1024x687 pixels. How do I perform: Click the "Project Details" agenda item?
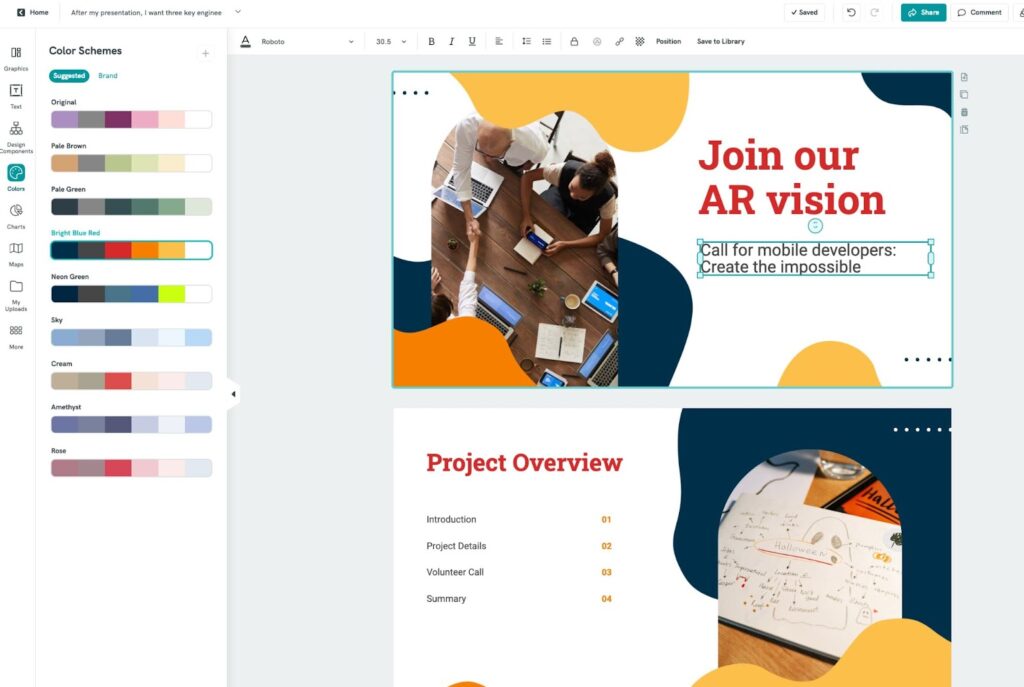[456, 546]
